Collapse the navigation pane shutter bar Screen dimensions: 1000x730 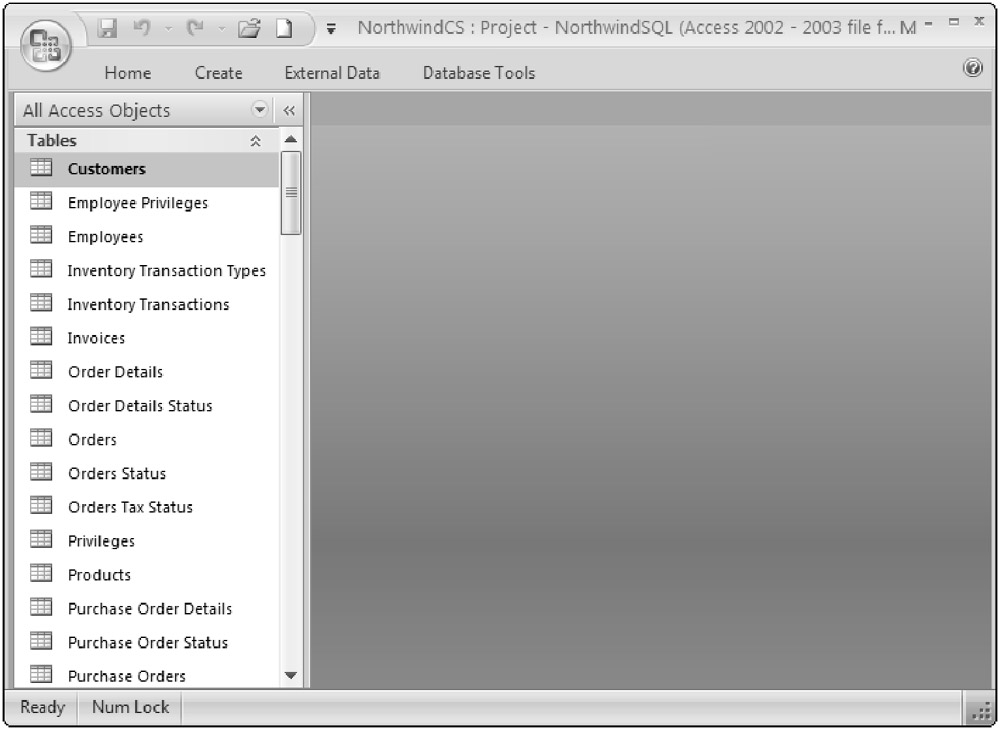coord(289,111)
